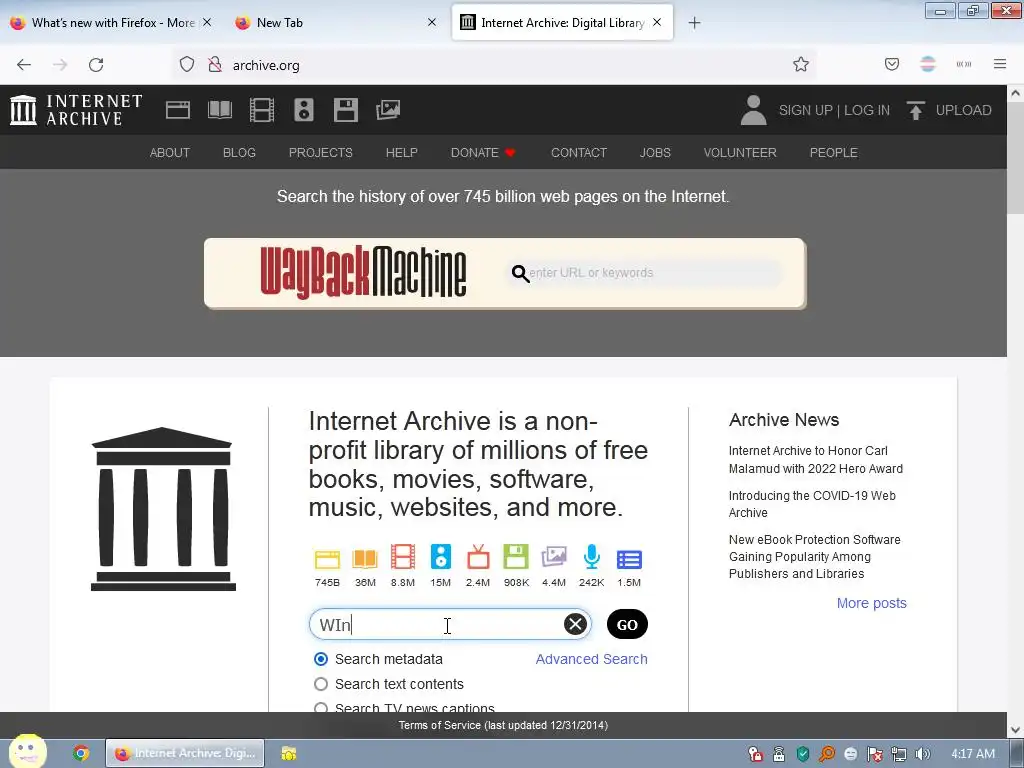Open the Software floppy icon in top navigation
1024x768 pixels.
(345, 110)
